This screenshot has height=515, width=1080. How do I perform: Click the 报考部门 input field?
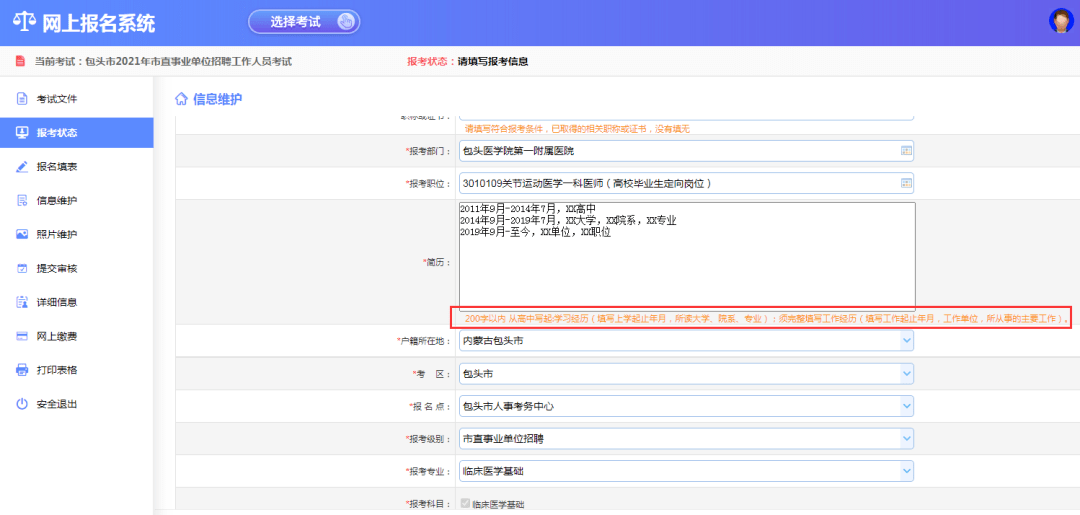coord(686,150)
